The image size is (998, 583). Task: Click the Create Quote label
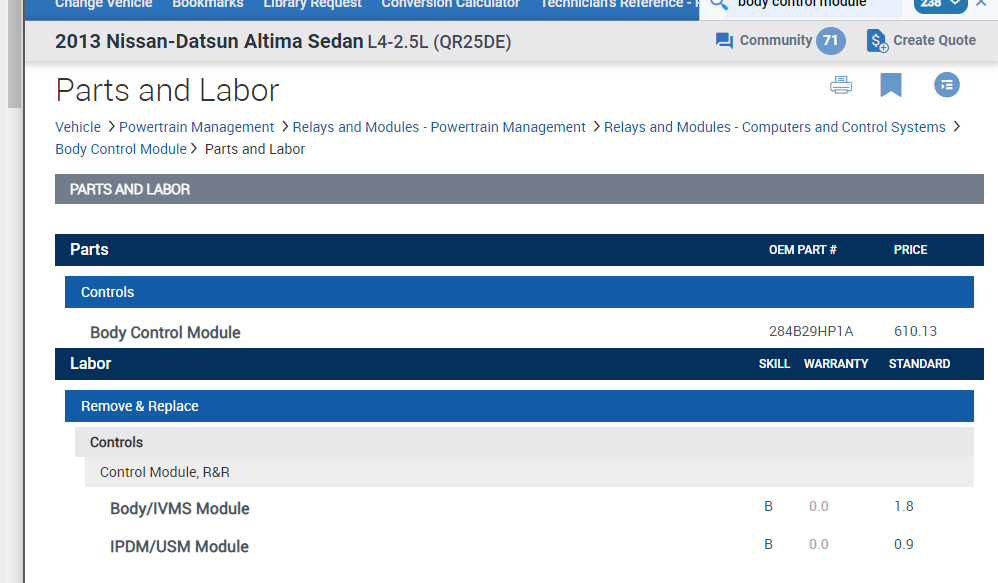[934, 40]
